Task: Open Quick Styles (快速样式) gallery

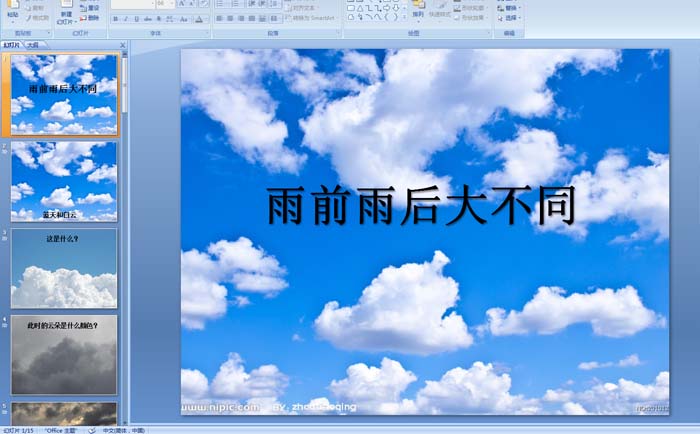Action: [x=440, y=12]
